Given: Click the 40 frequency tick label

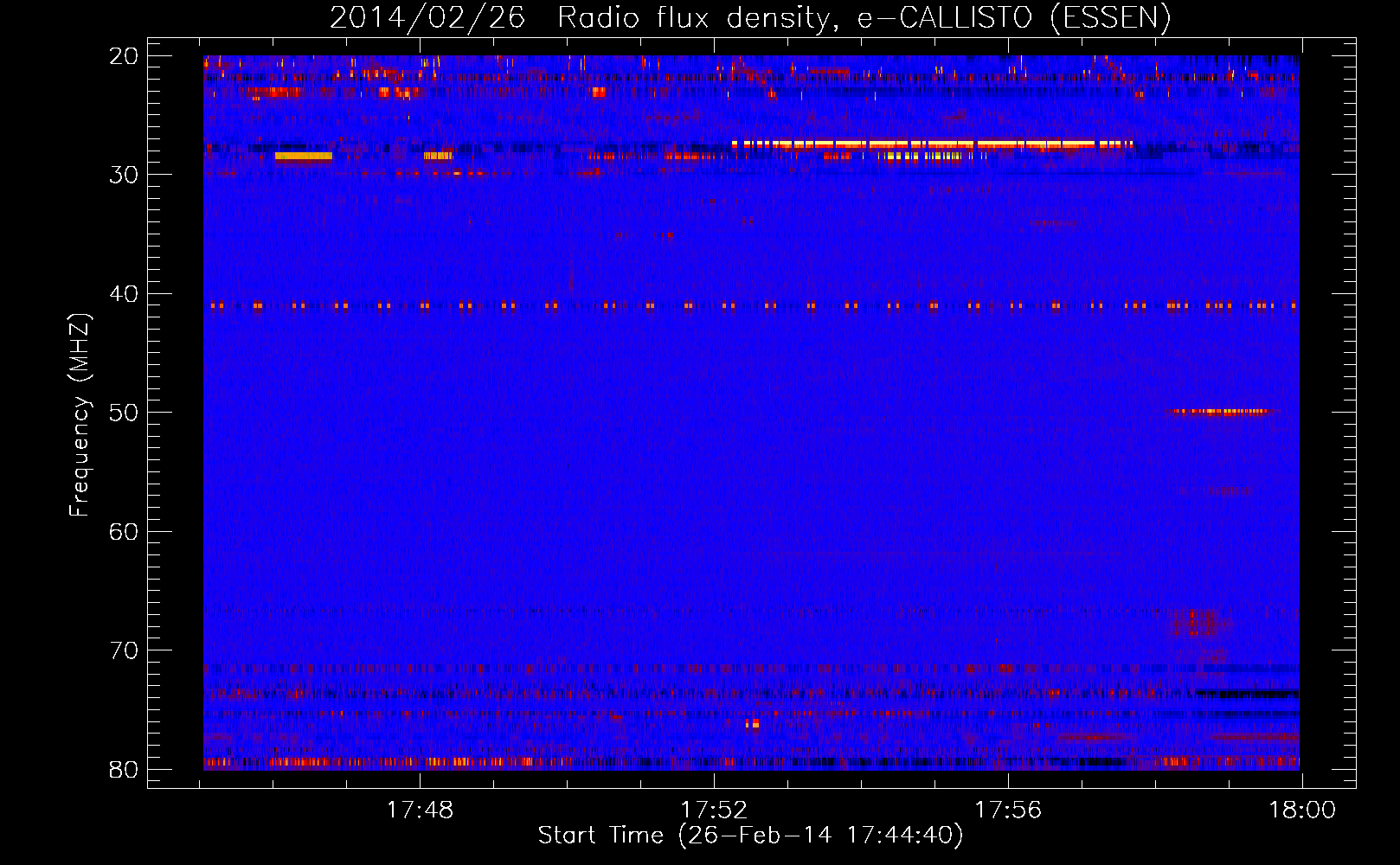Looking at the screenshot, I should point(124,294).
